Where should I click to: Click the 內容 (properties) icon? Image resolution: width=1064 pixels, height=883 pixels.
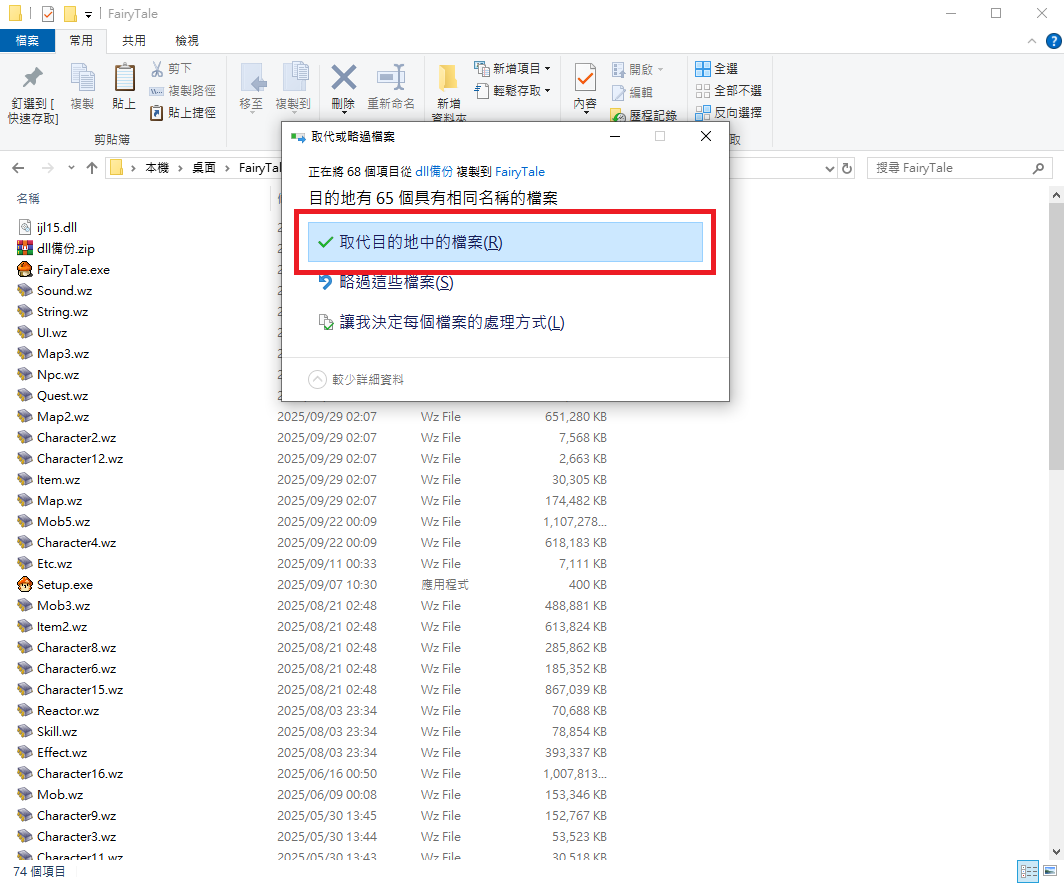(x=585, y=79)
